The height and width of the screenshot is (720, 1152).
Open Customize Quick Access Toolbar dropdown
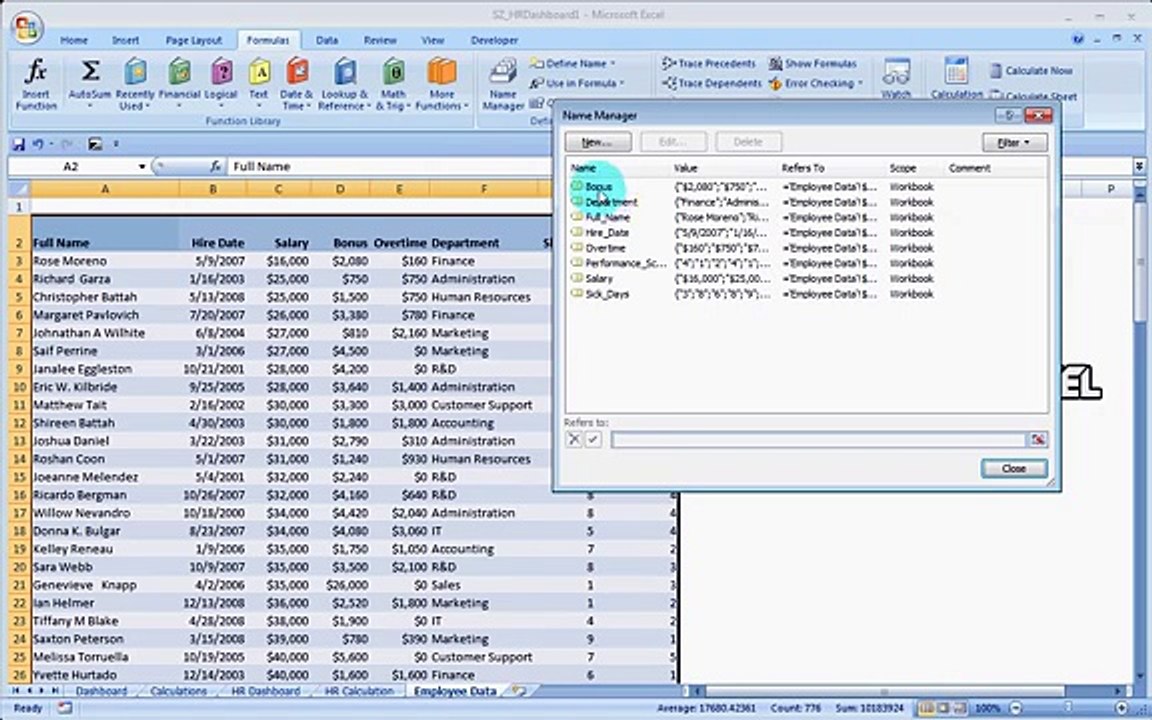[x=115, y=144]
